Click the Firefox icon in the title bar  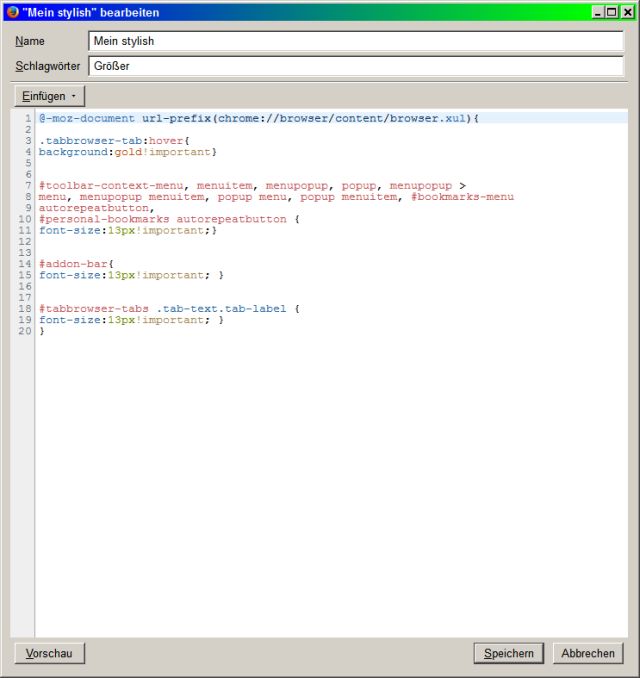point(12,12)
